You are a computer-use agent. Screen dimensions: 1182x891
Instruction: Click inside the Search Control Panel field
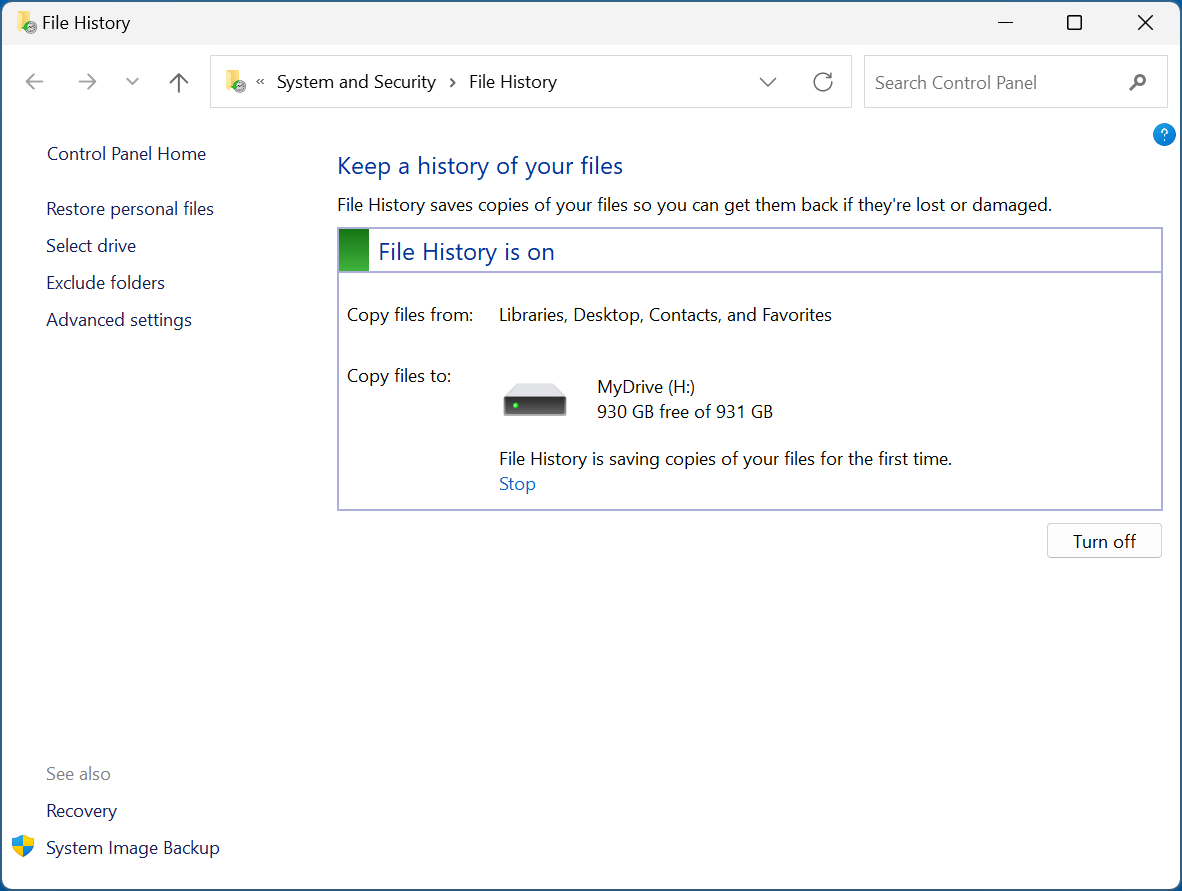tap(990, 82)
